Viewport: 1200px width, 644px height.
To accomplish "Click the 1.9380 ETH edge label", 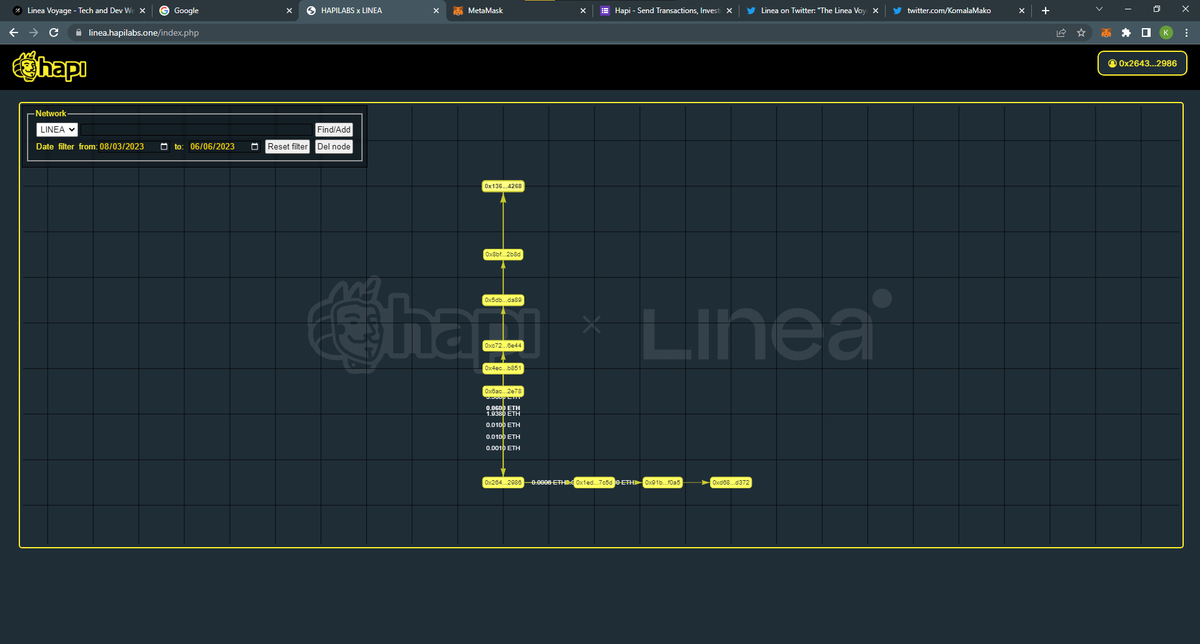I will (503, 414).
